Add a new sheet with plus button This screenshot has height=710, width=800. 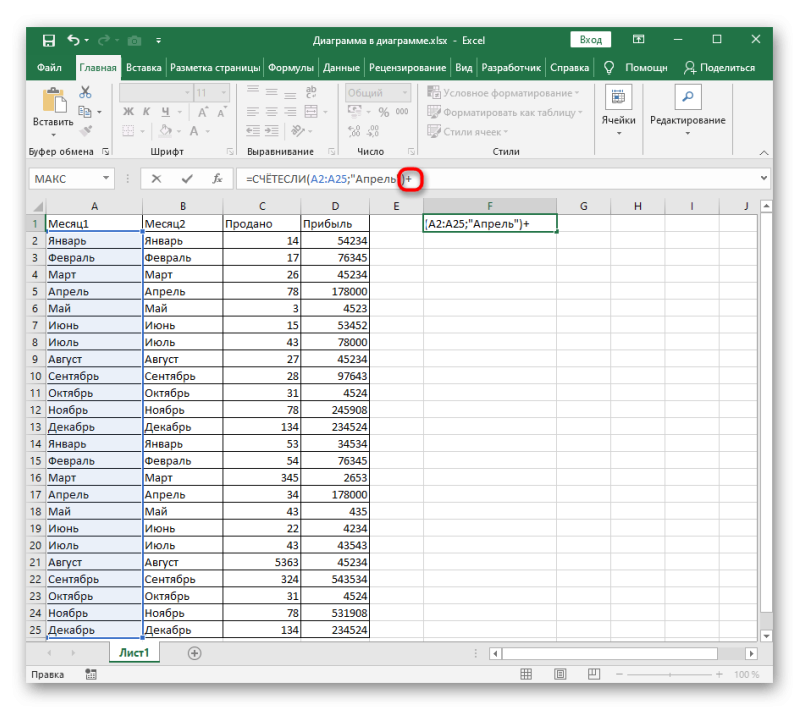[x=194, y=653]
